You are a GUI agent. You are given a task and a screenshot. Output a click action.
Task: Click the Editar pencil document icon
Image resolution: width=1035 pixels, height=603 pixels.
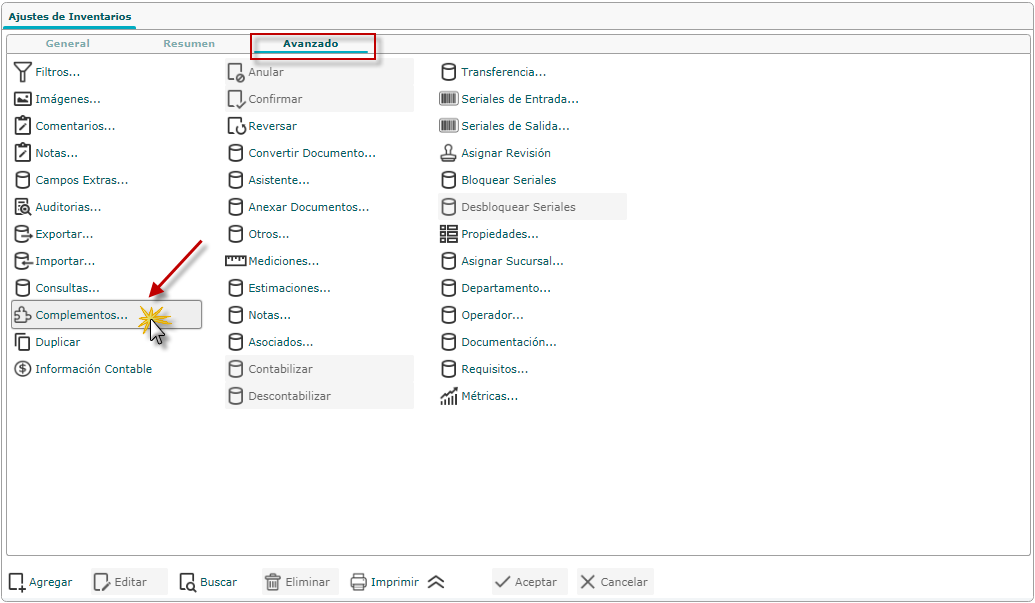(102, 582)
